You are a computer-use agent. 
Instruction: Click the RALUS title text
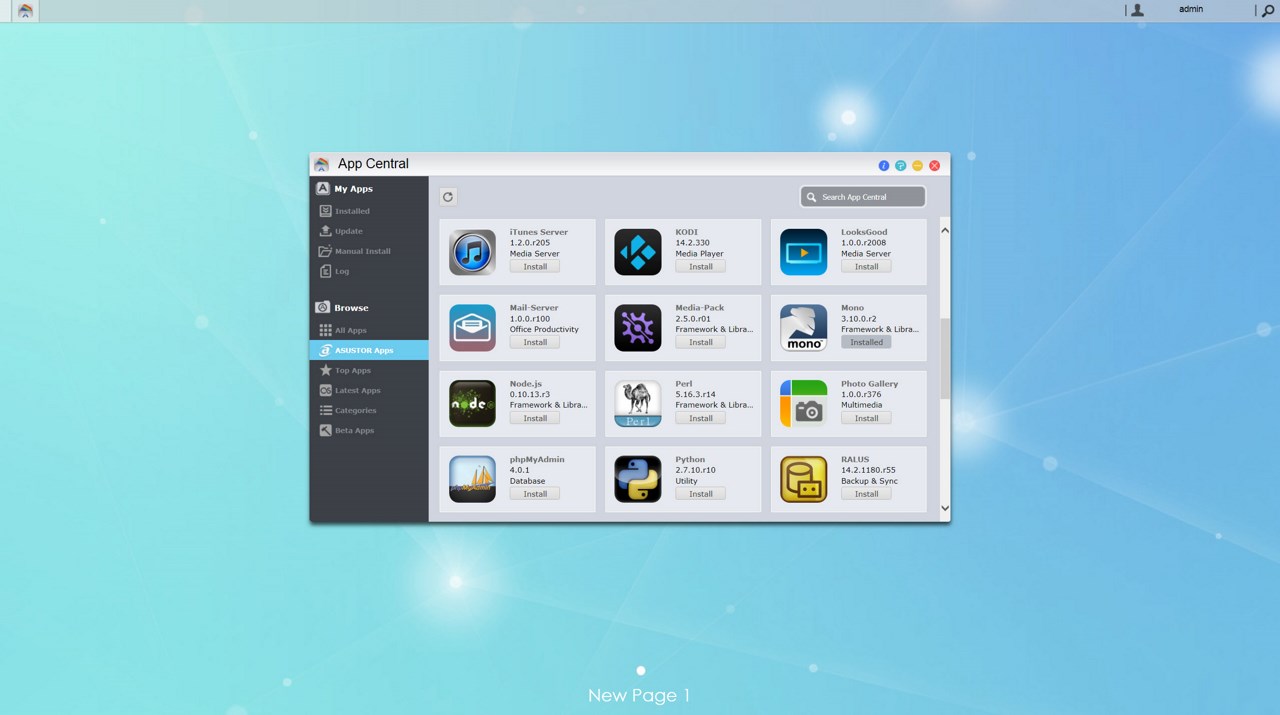(855, 460)
